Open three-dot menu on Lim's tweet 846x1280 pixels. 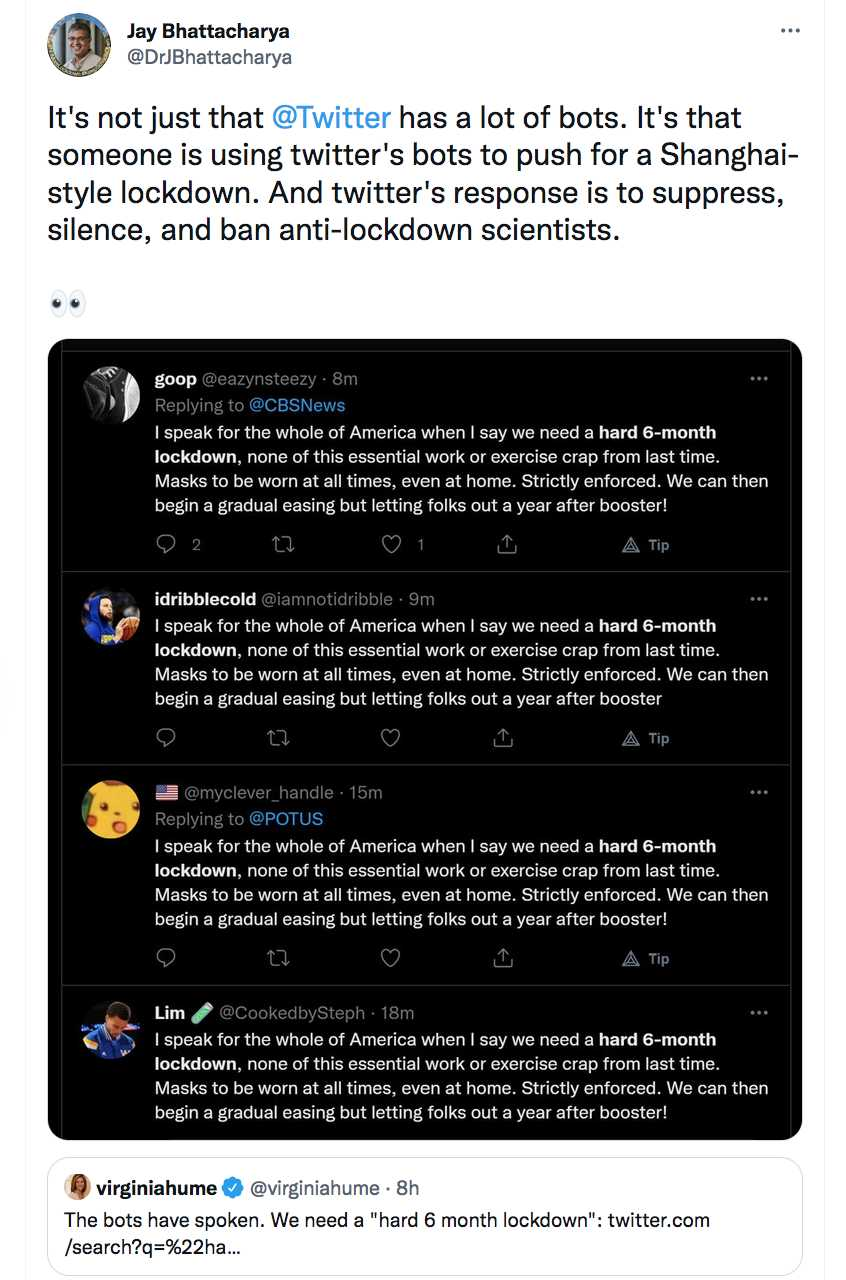[x=759, y=1013]
